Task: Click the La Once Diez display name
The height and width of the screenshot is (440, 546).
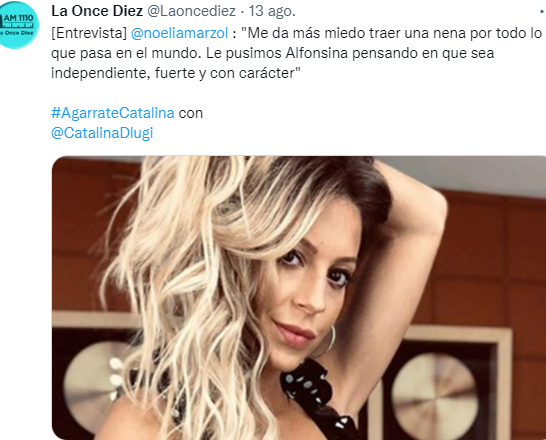Action: tap(97, 11)
